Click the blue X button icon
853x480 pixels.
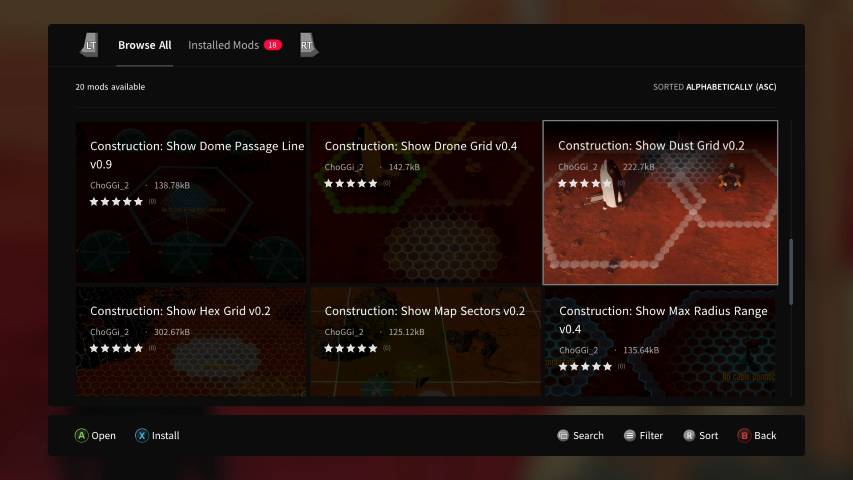click(142, 436)
